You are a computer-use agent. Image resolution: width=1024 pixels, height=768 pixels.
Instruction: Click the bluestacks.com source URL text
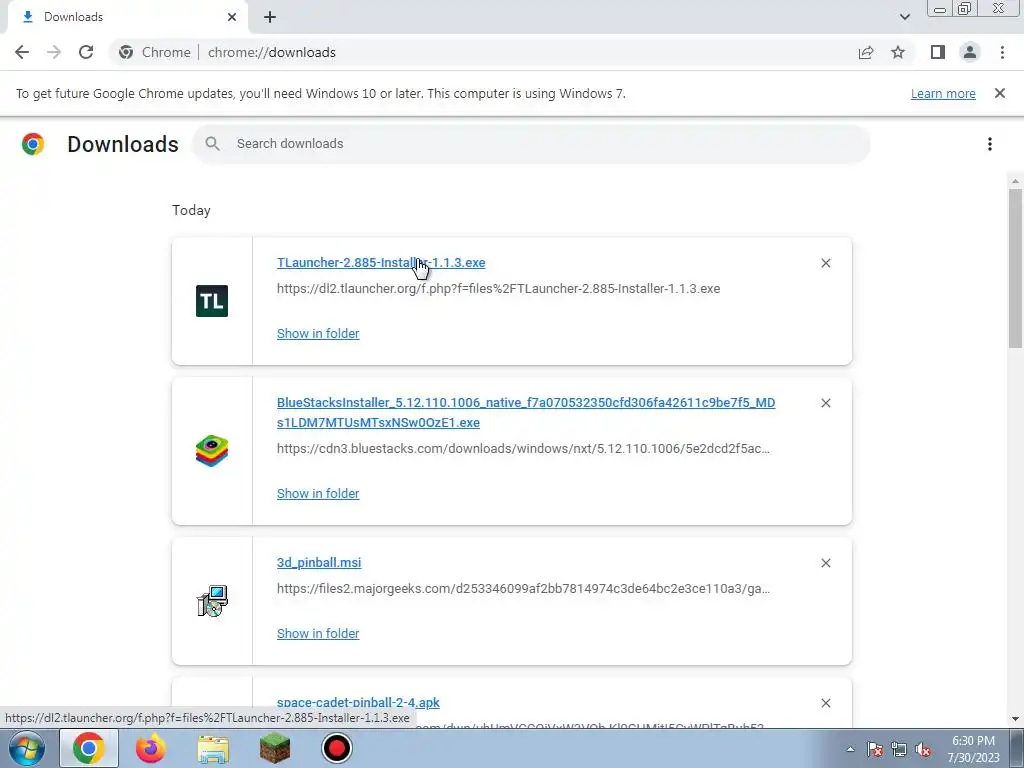click(x=523, y=449)
